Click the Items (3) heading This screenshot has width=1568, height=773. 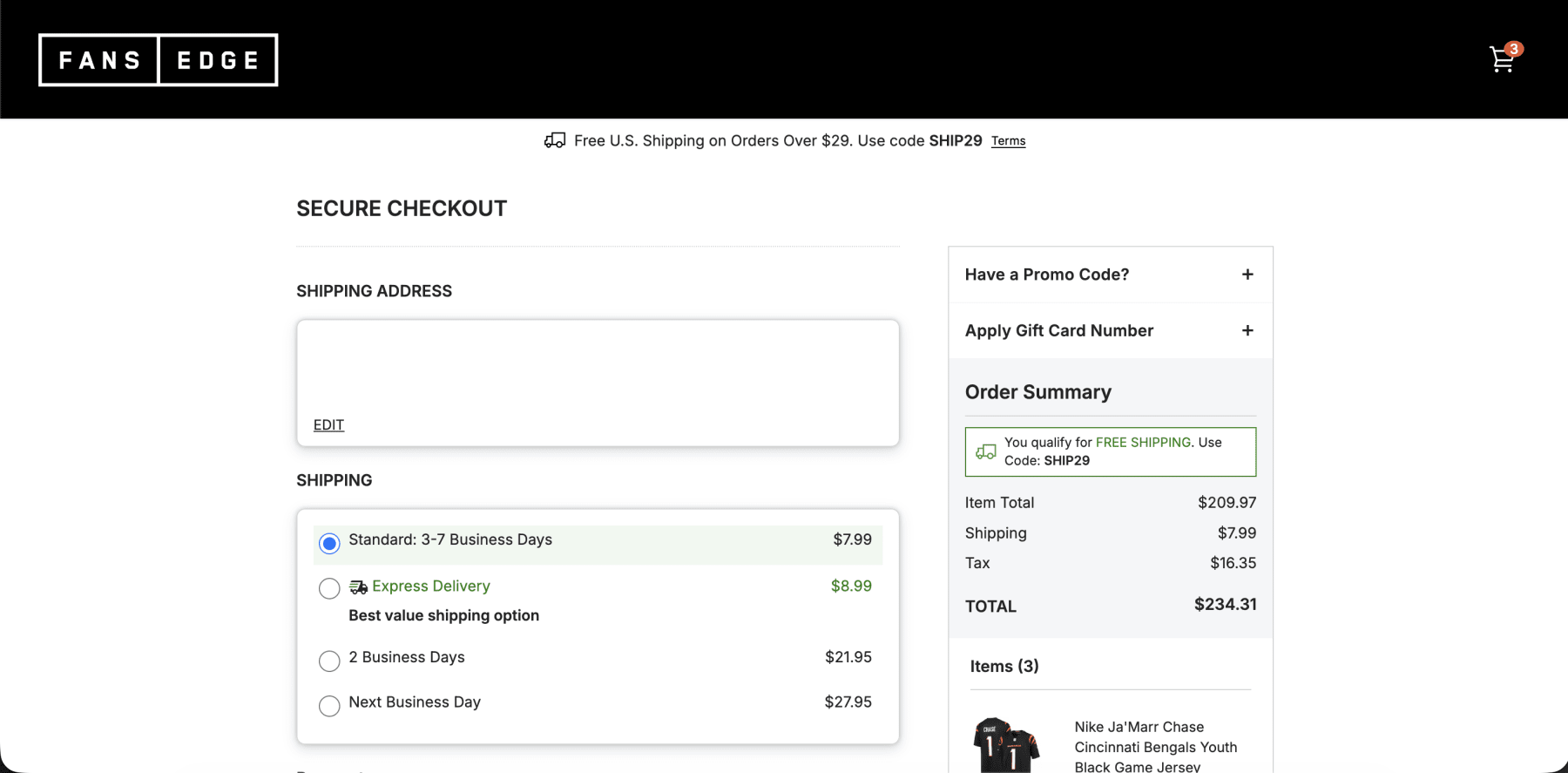tap(1004, 666)
